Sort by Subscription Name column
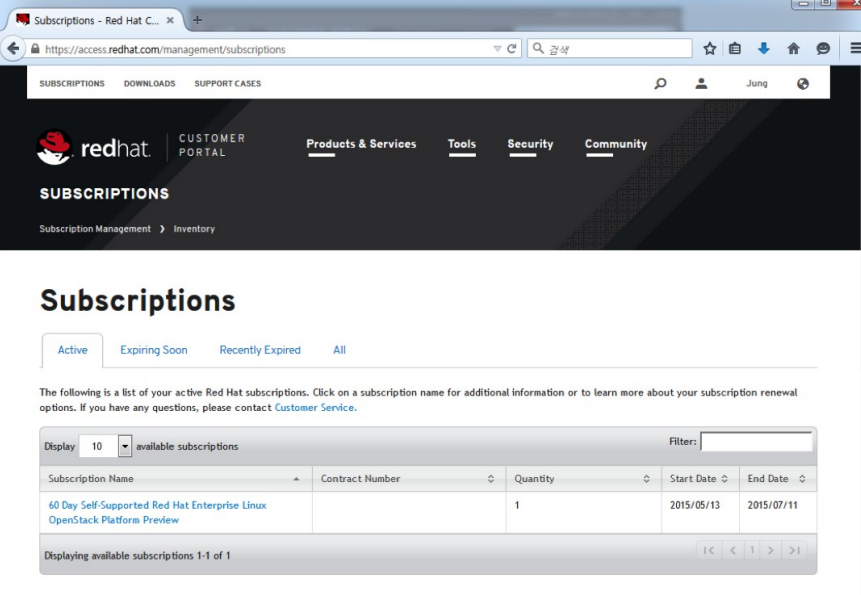This screenshot has height=595, width=861. pyautogui.click(x=176, y=479)
